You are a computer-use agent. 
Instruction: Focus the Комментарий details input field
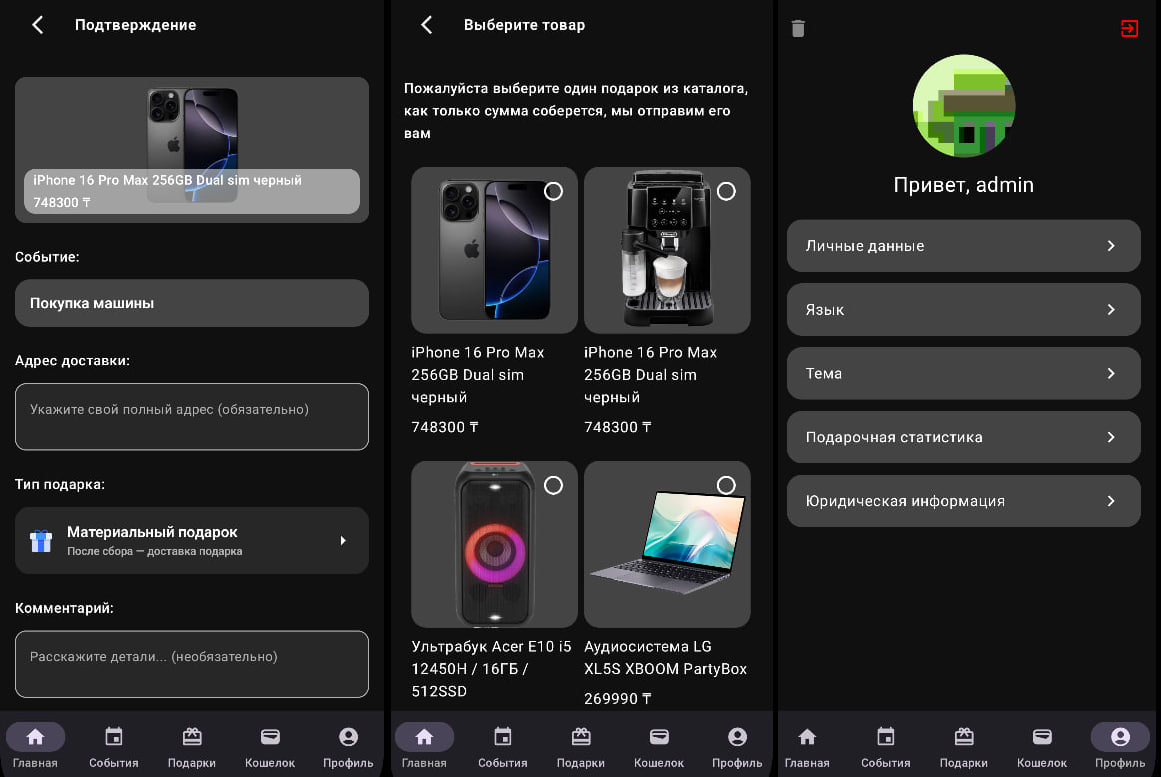[192, 664]
